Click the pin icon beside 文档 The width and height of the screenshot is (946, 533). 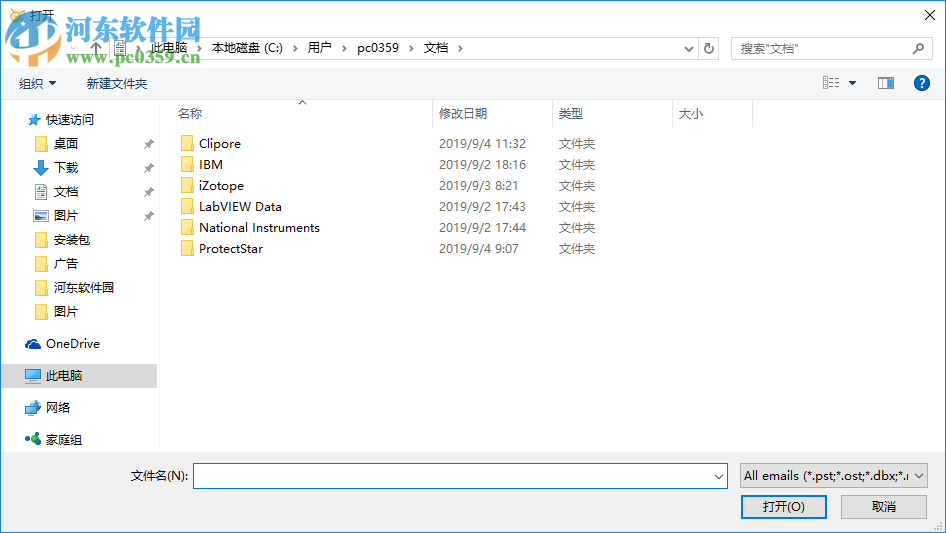click(148, 192)
